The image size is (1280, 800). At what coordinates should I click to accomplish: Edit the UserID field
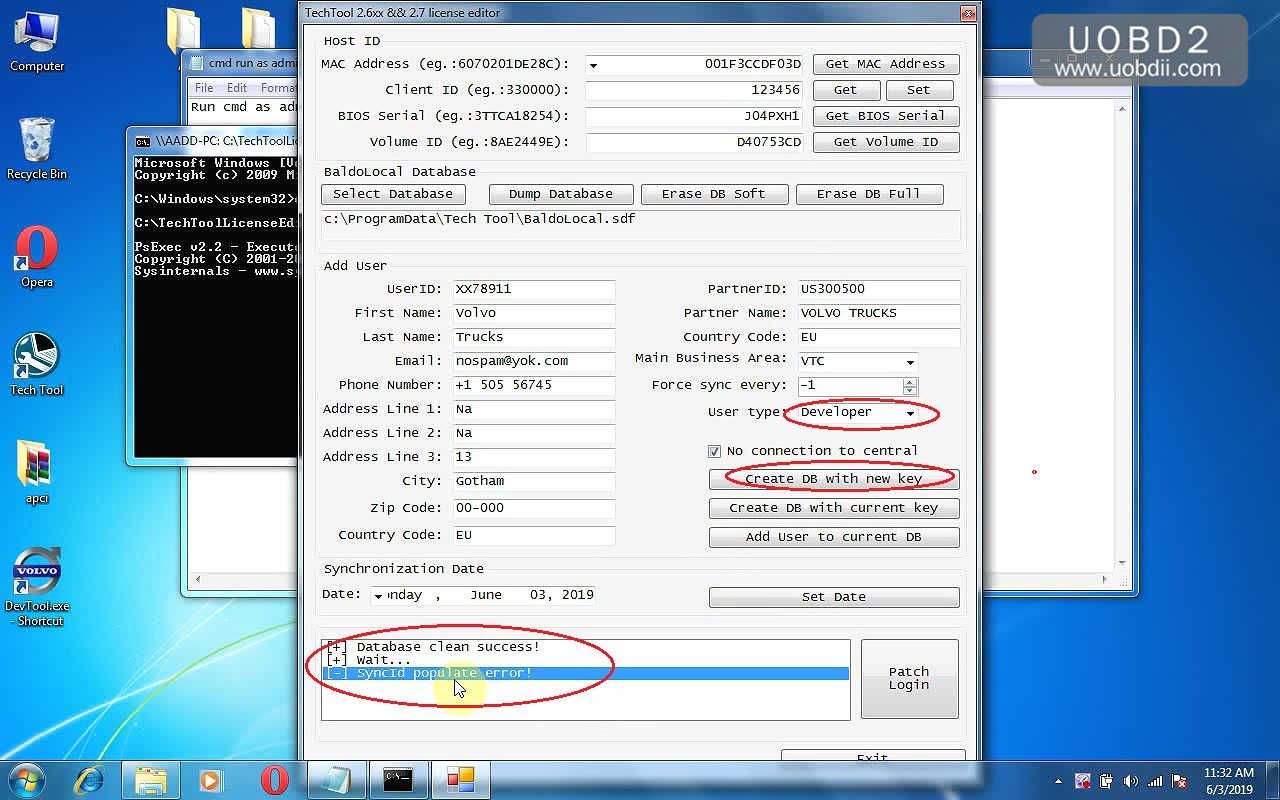(534, 289)
